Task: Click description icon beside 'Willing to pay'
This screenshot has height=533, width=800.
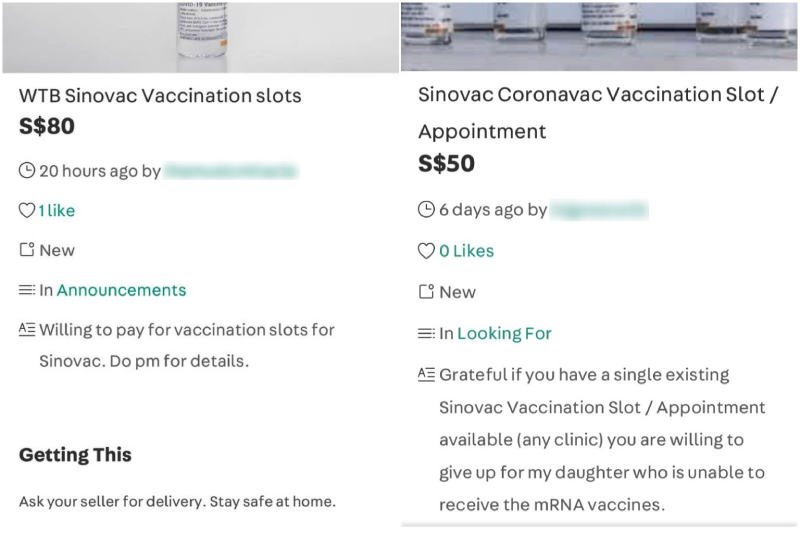Action: tap(27, 329)
